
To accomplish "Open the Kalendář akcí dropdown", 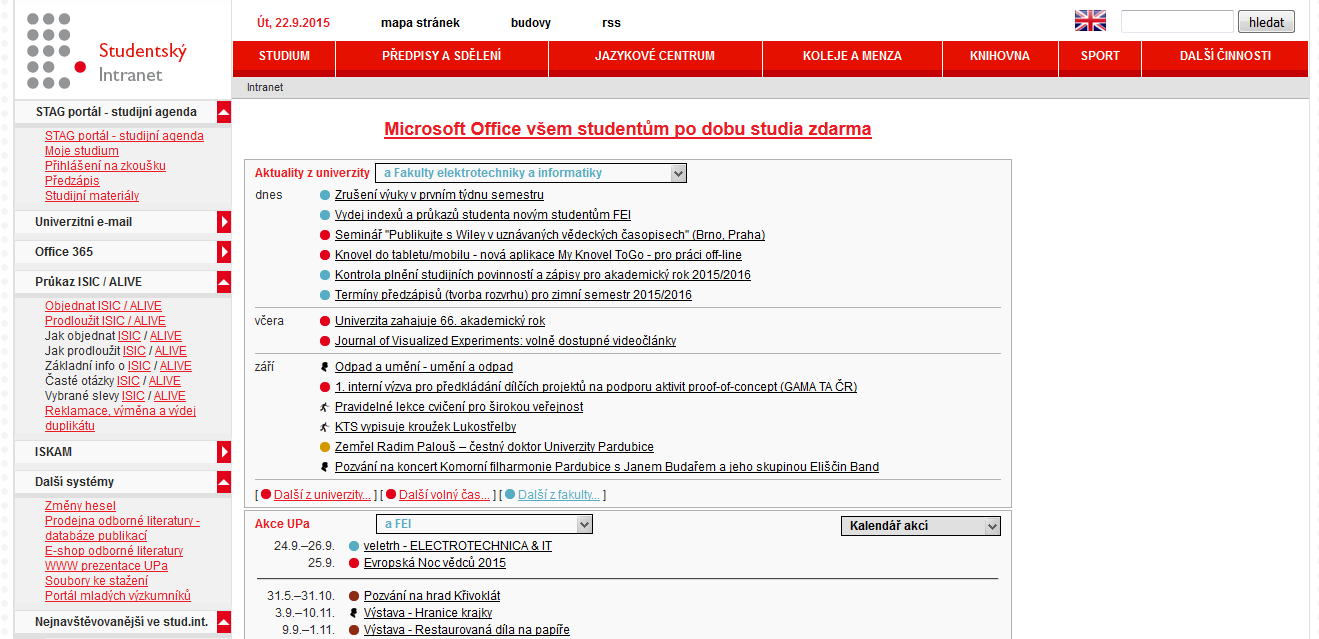I will tap(920, 526).
